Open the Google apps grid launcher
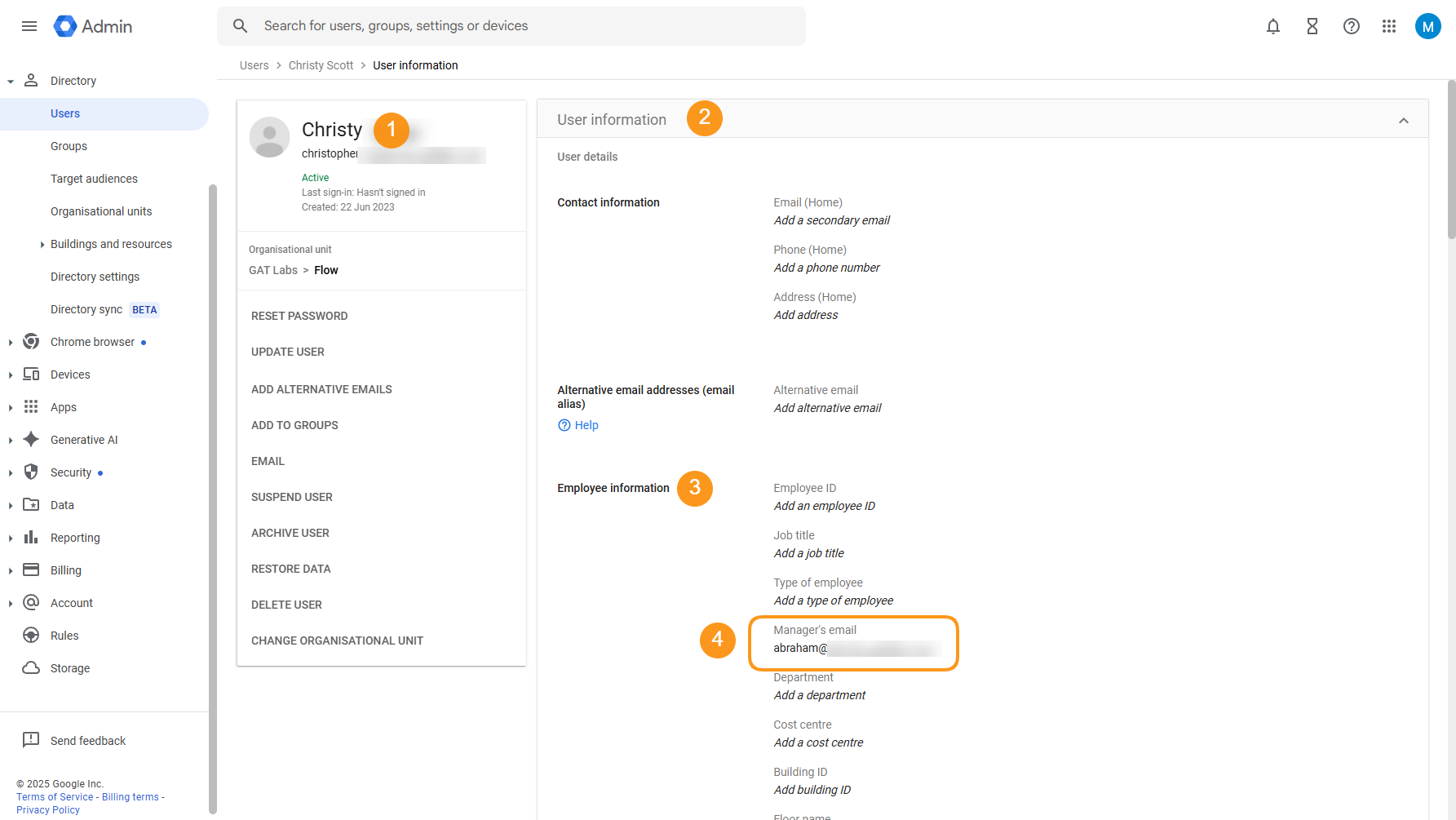Screen dimensions: 1456x820 1390,26
